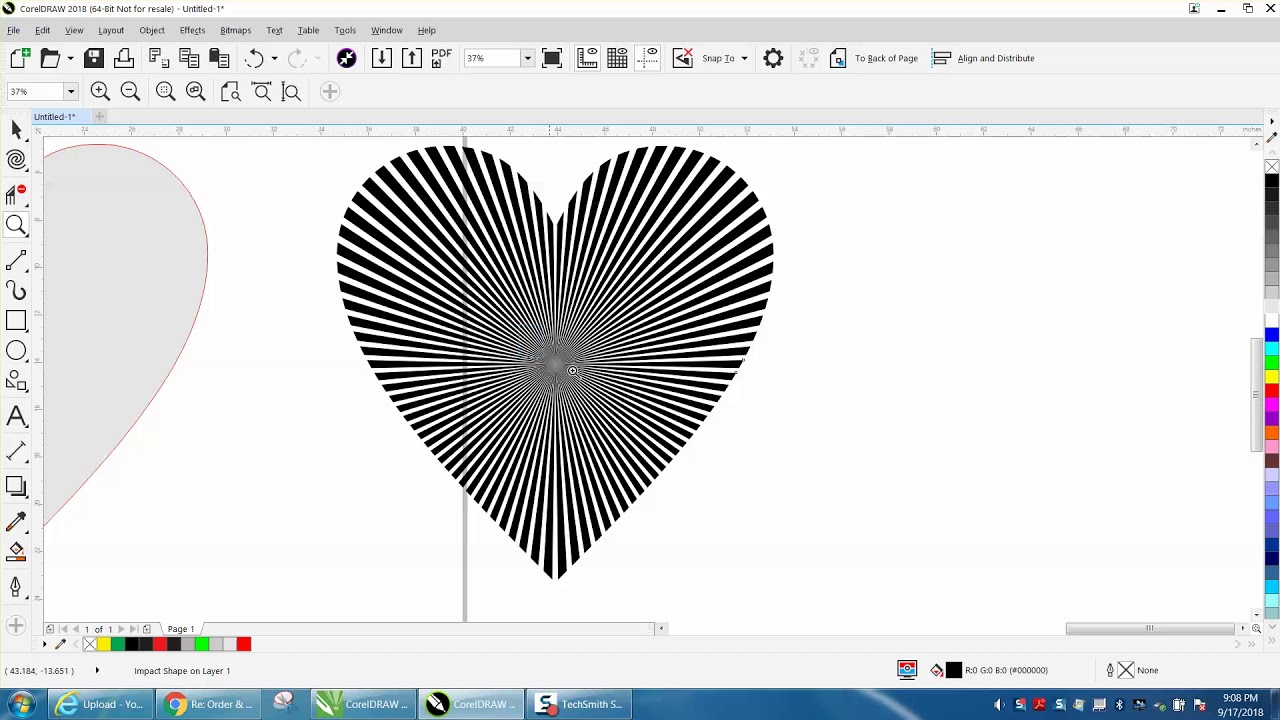The image size is (1280, 720).
Task: Open TechSmith taskbar item
Action: click(579, 704)
